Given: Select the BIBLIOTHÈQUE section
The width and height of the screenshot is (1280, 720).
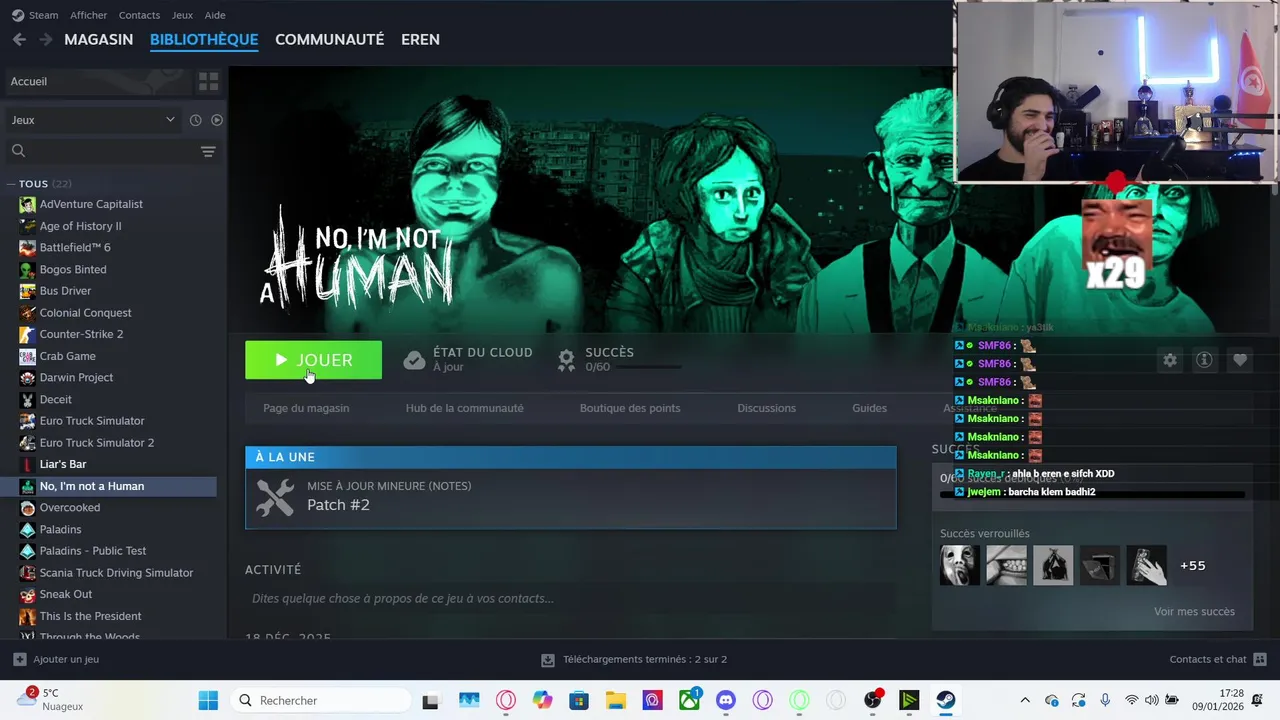Looking at the screenshot, I should point(204,39).
